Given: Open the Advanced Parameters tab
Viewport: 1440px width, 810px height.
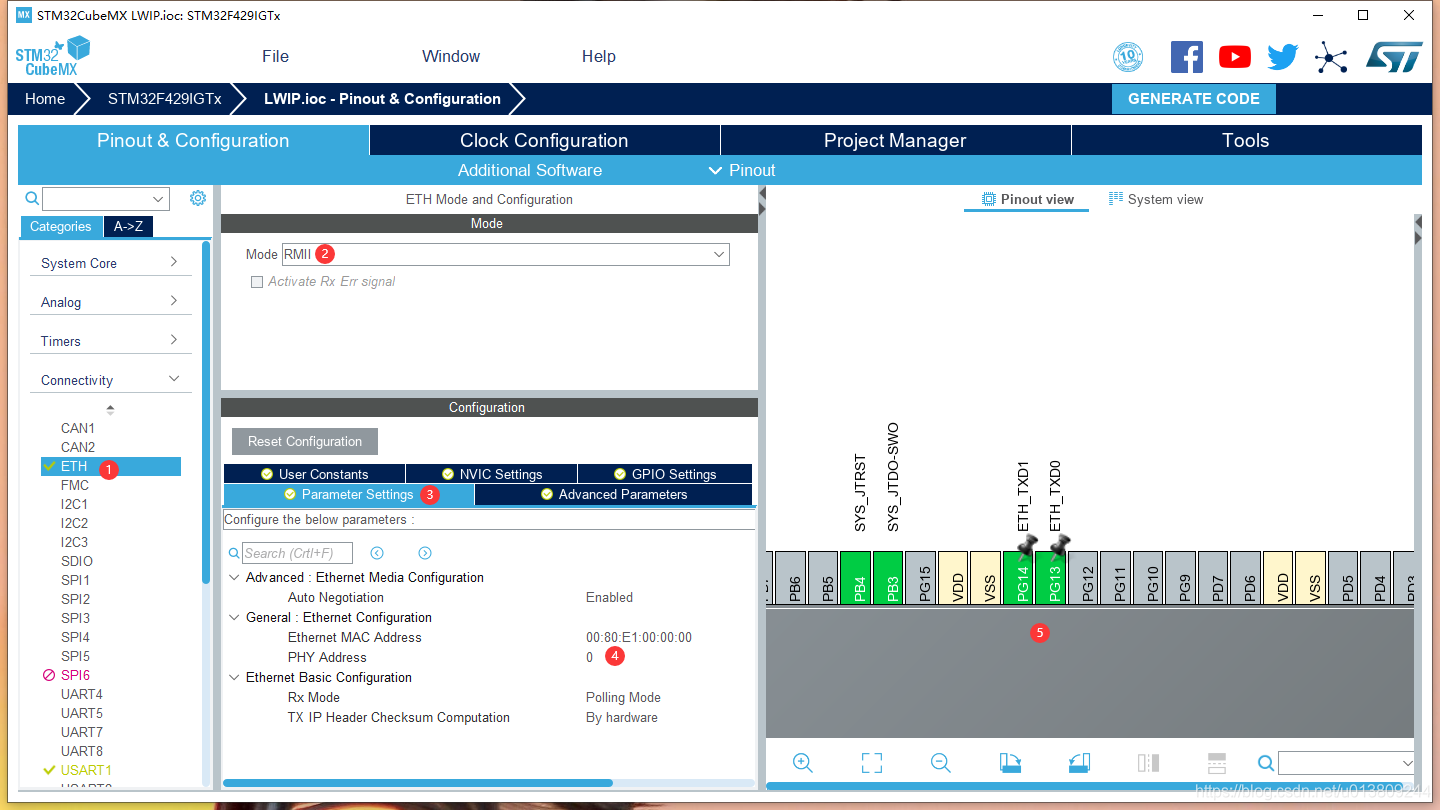Looking at the screenshot, I should 613,494.
